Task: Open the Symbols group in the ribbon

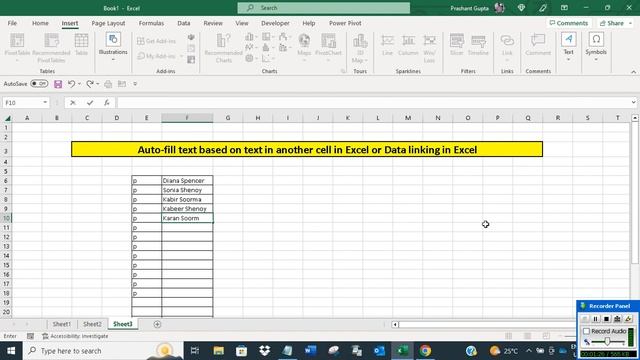Action: point(596,46)
